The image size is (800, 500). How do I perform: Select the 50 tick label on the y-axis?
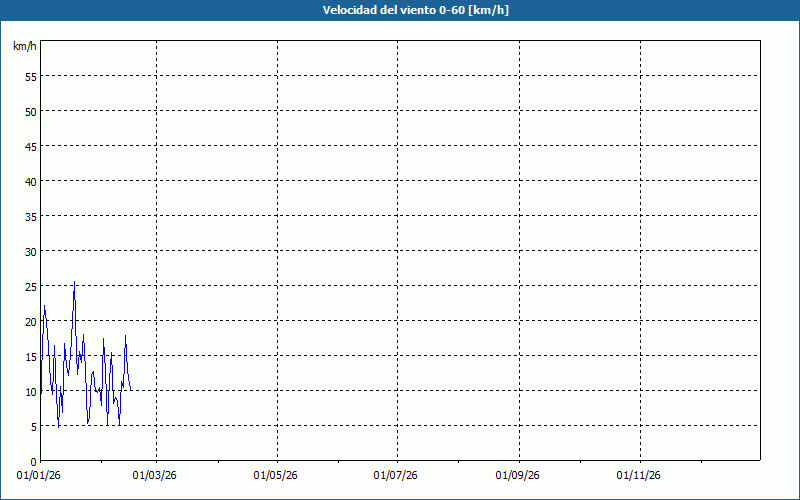[30, 111]
